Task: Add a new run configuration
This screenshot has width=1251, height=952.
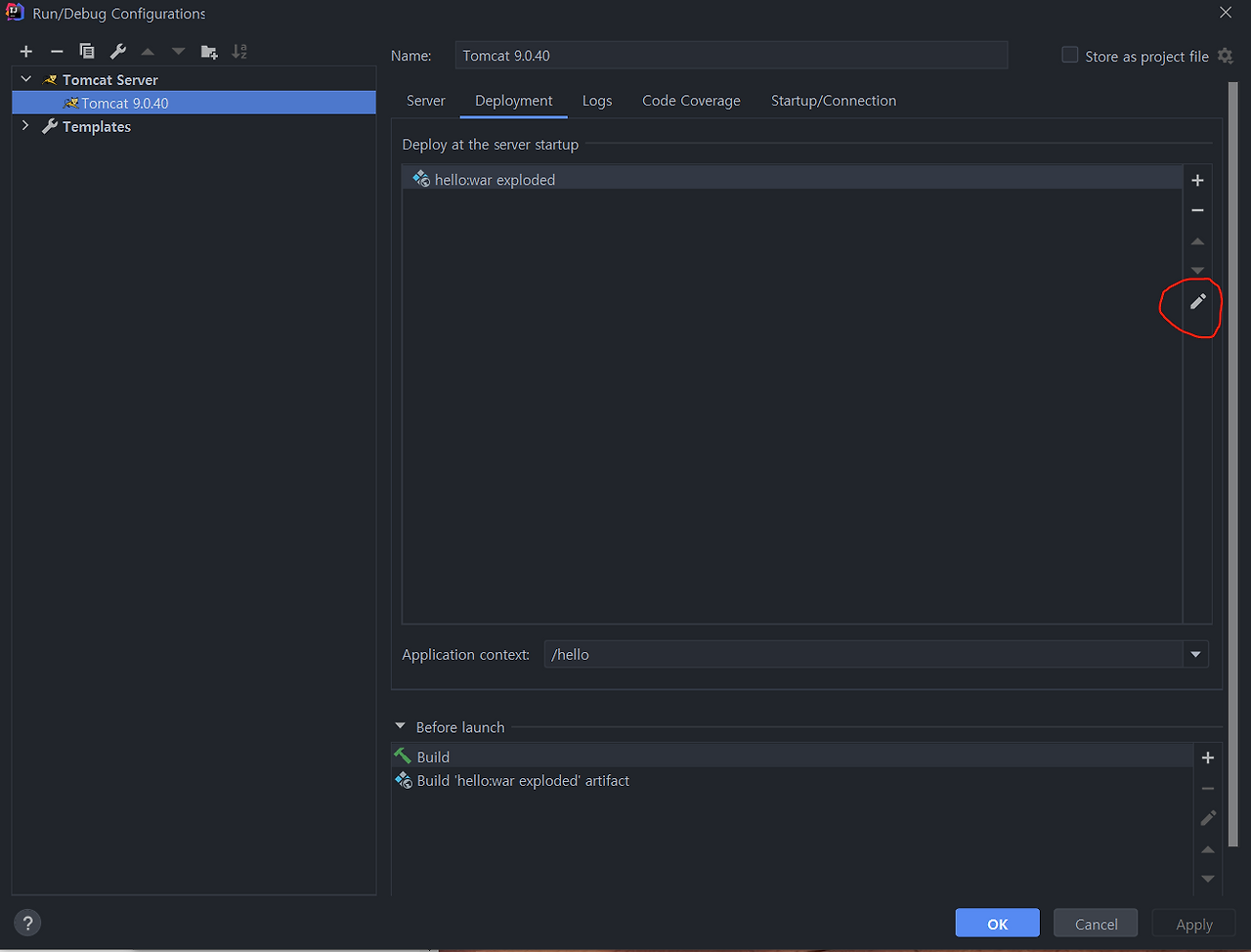Action: coord(25,51)
